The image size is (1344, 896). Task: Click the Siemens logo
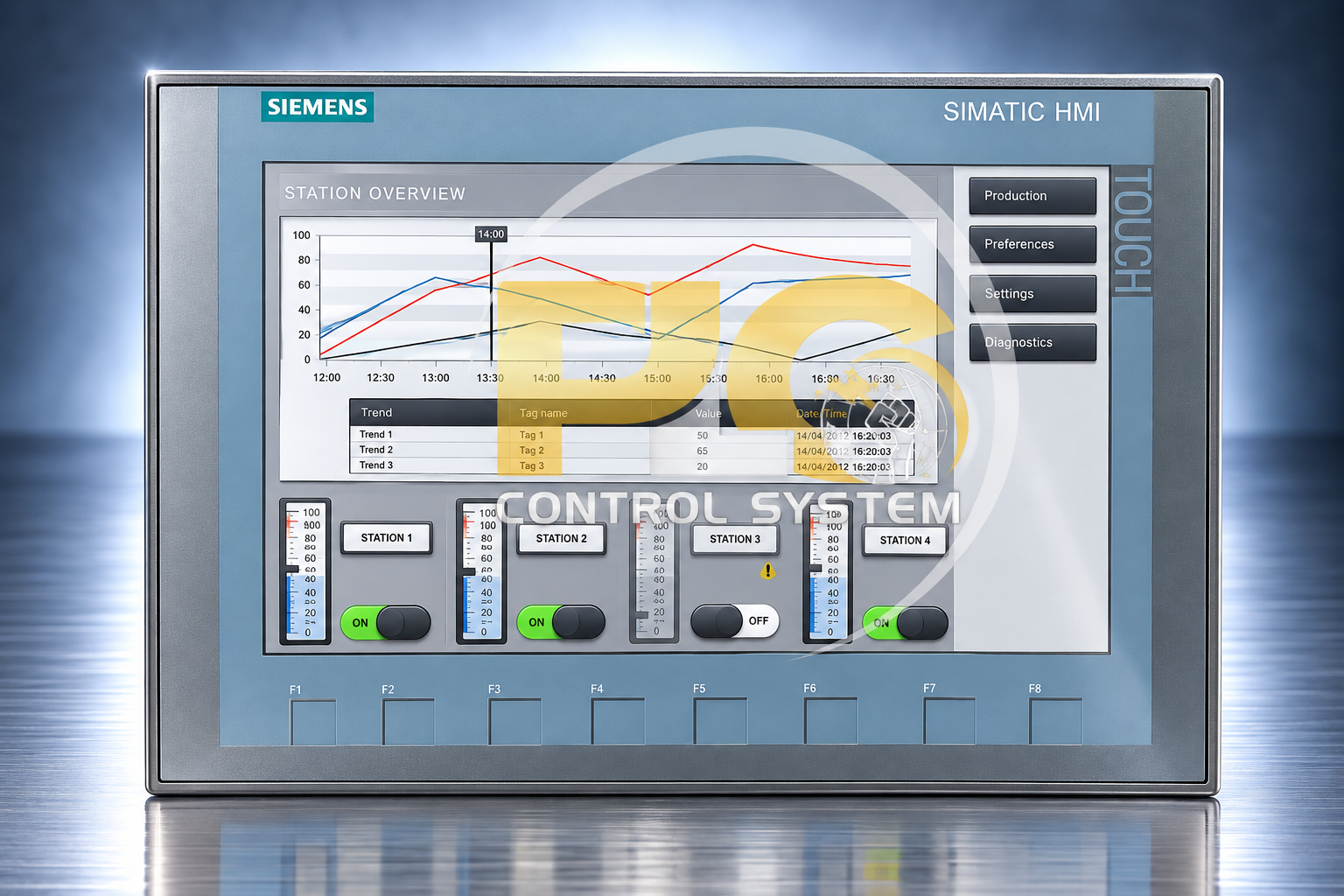[317, 107]
